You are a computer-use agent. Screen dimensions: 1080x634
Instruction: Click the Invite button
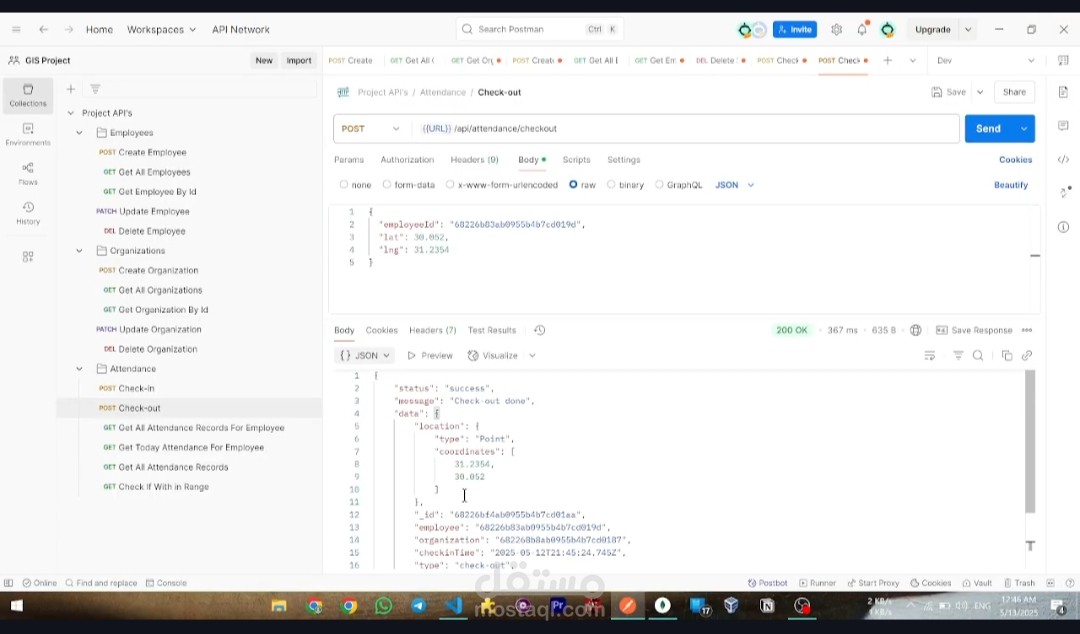pyautogui.click(x=794, y=30)
